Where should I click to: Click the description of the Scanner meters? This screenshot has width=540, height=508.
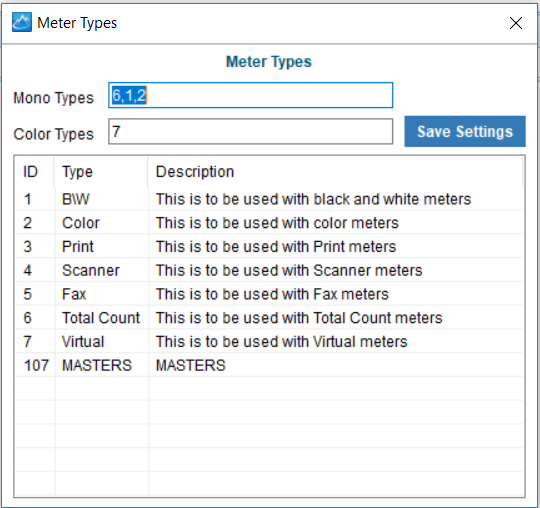pos(289,270)
